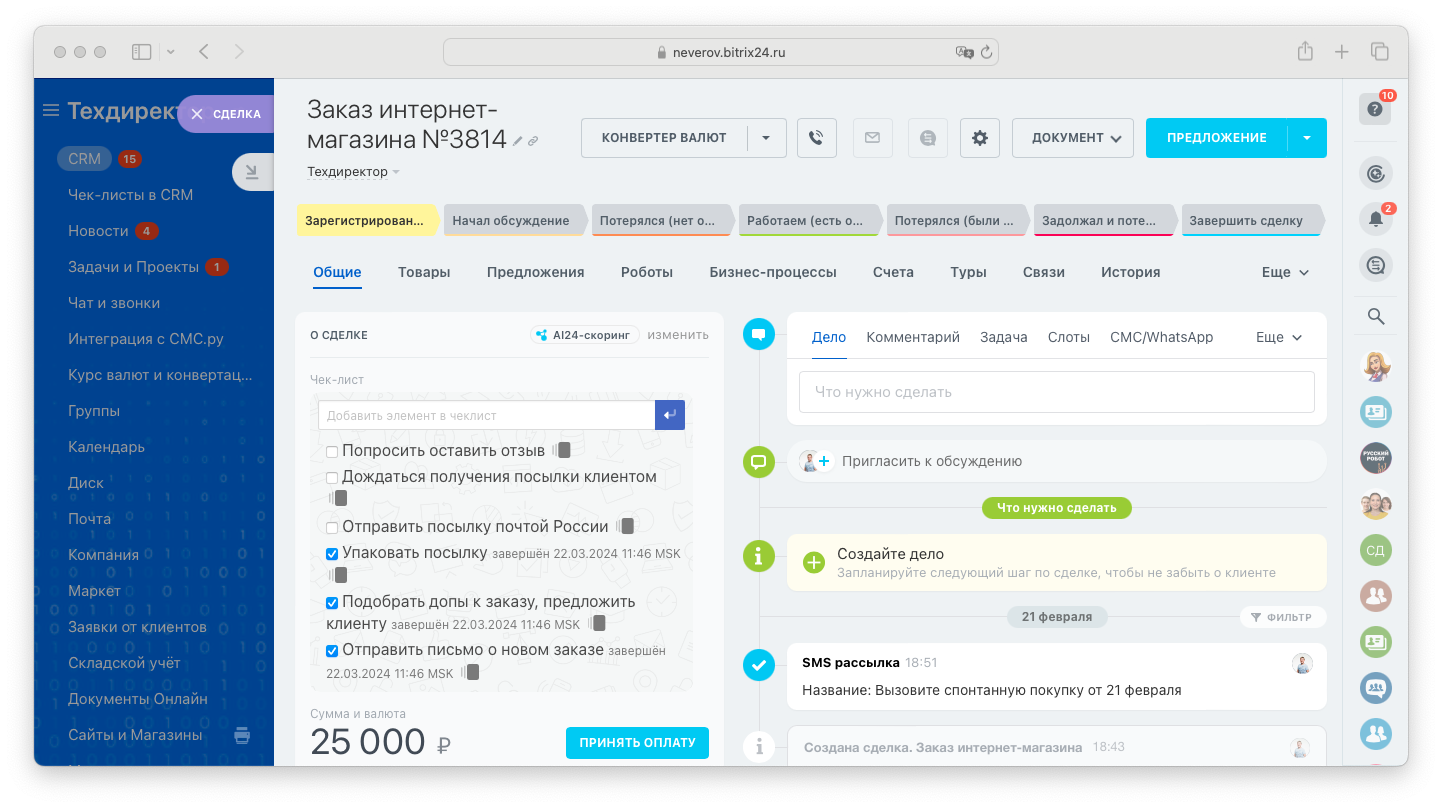
Task: Reload the page in address bar
Action: pos(986,52)
